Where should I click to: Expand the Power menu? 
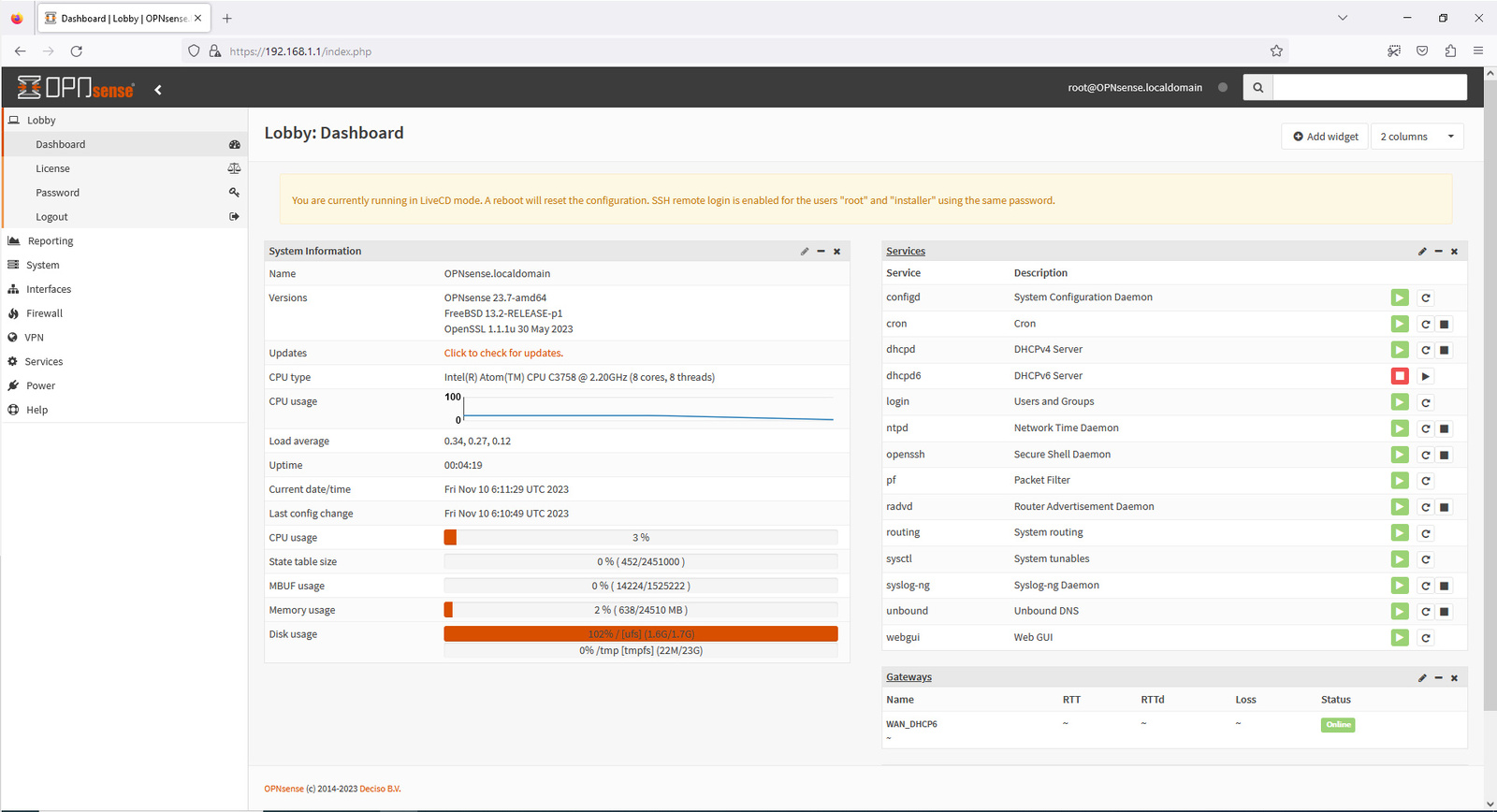pos(124,385)
